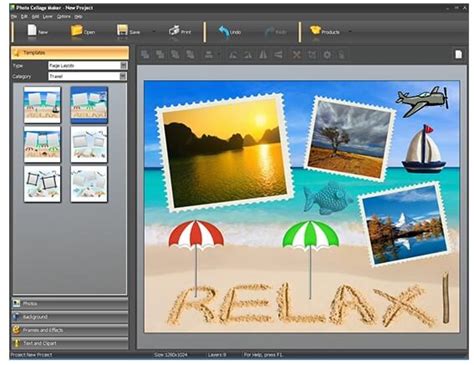The height and width of the screenshot is (365, 474).
Task: Expand the Frames and Effects section
Action: (x=70, y=330)
